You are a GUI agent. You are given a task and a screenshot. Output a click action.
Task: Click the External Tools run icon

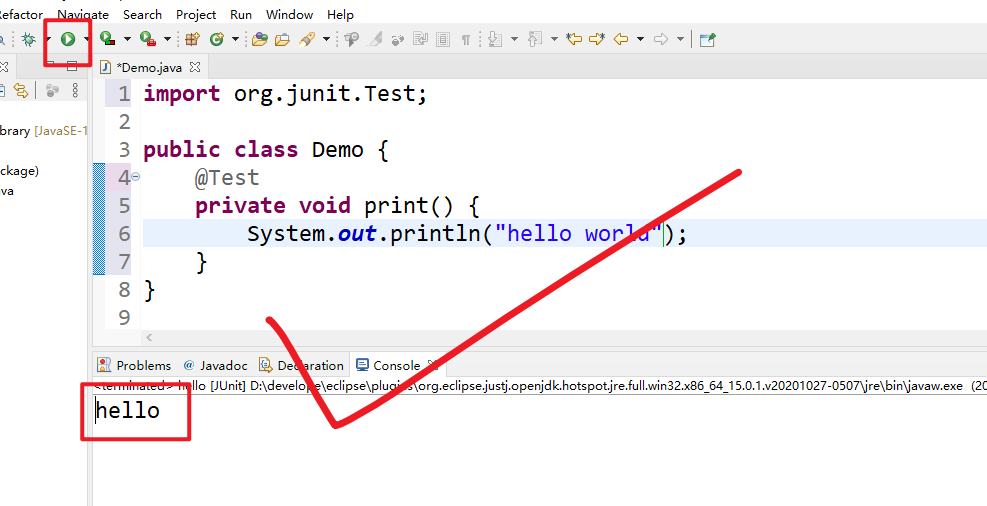point(148,40)
